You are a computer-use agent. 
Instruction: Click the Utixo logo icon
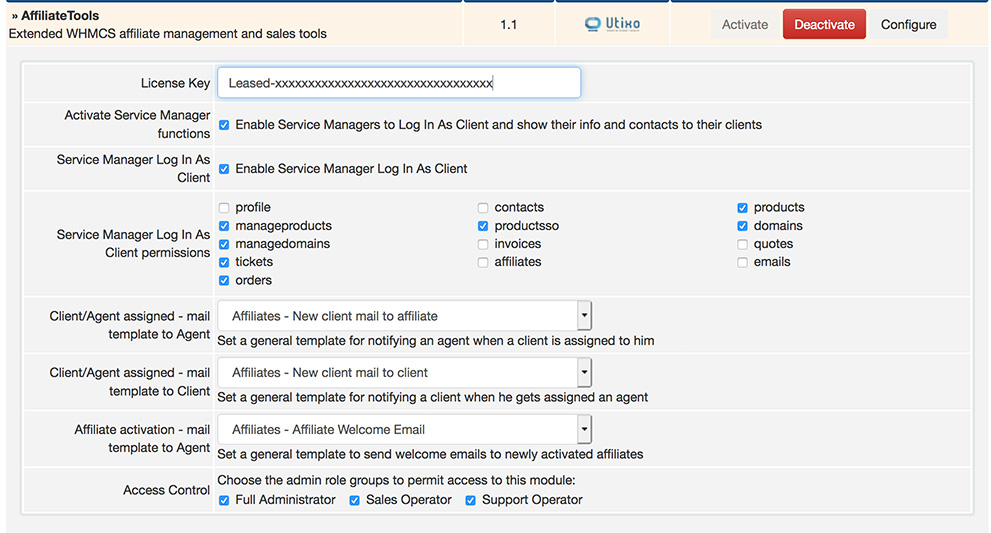tap(612, 24)
